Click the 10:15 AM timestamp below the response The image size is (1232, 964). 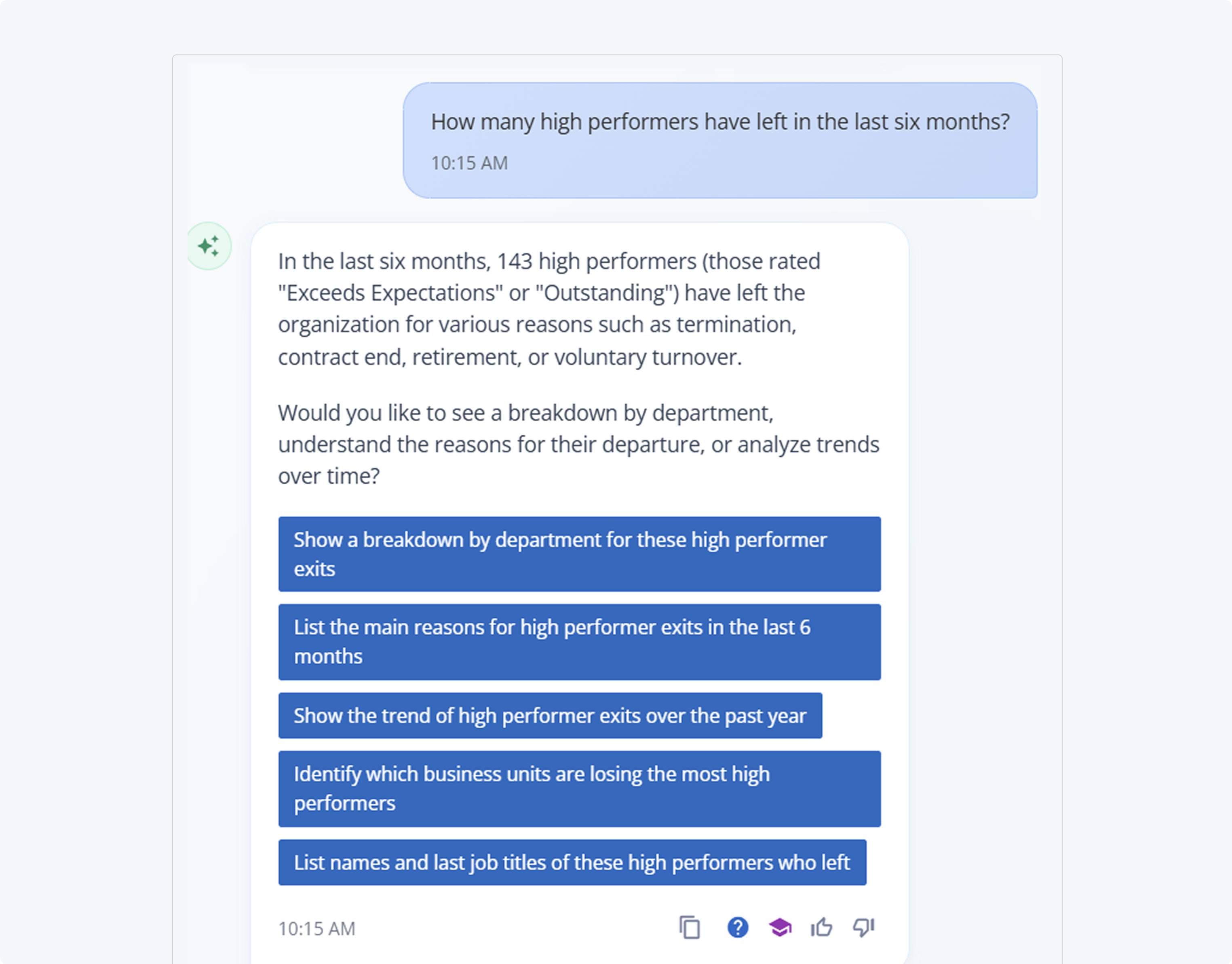tap(316, 928)
